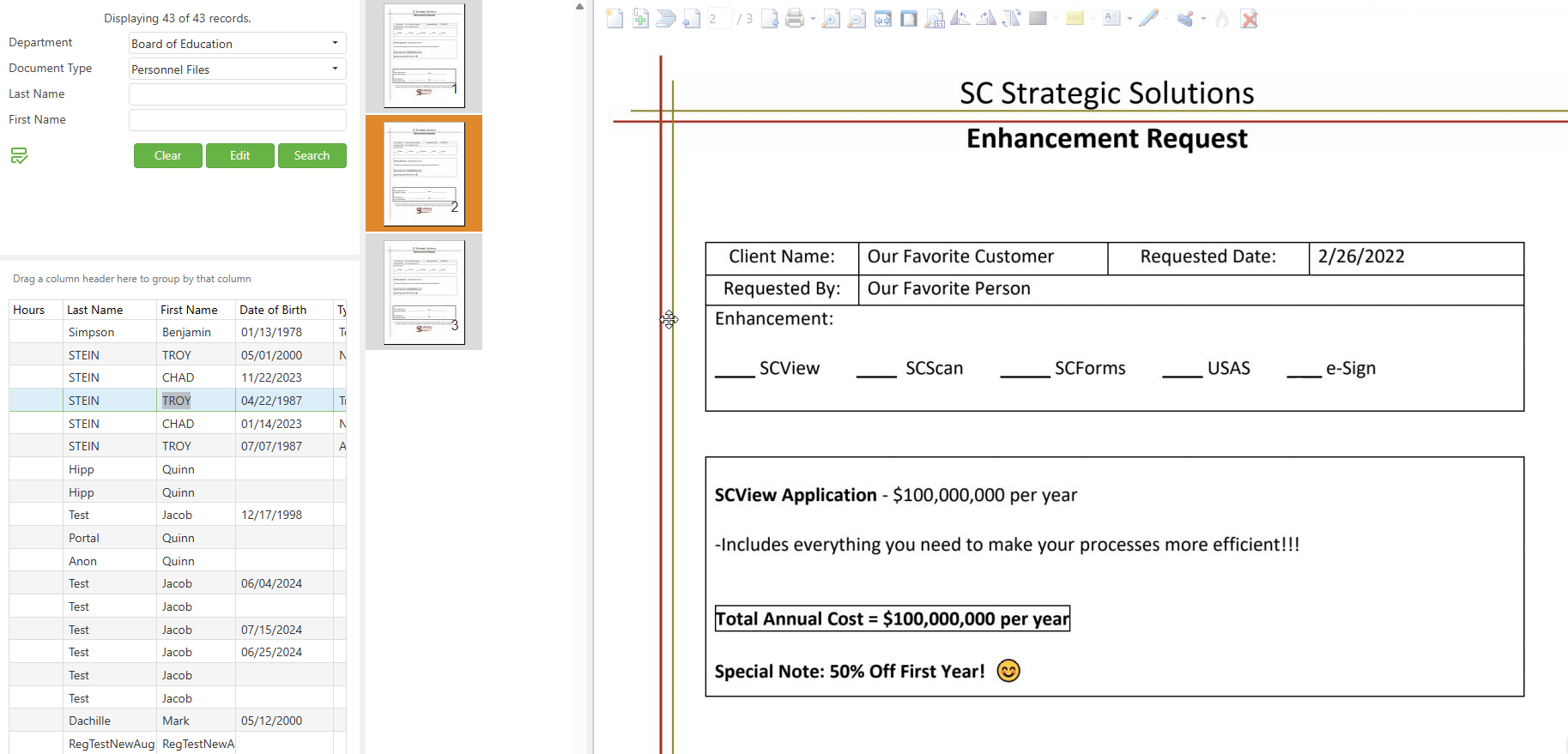
Task: Click the Last Name search field
Action: coord(238,94)
